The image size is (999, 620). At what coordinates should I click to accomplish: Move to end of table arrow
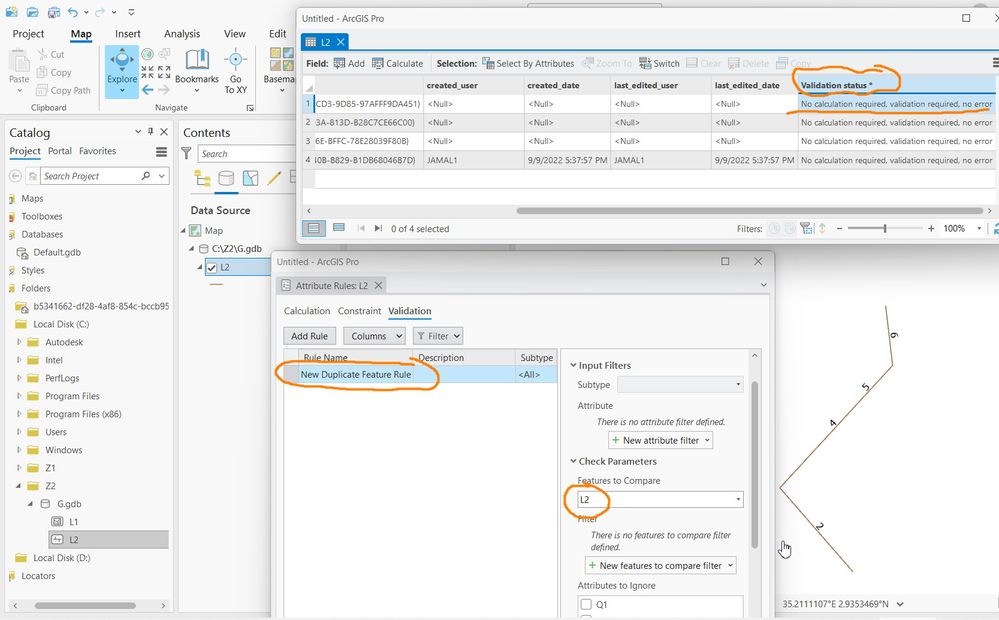[x=378, y=228]
